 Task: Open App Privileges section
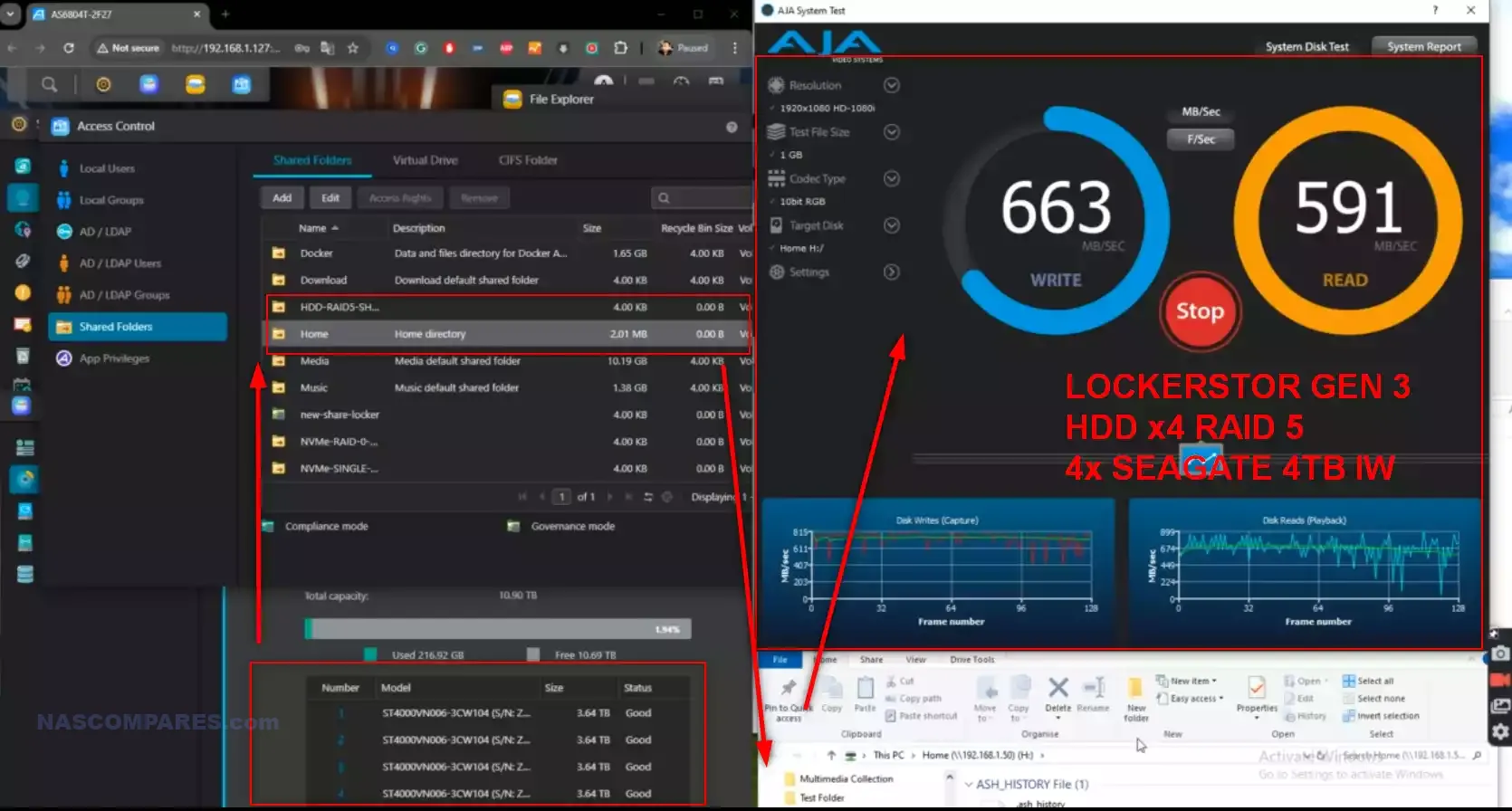click(x=138, y=358)
